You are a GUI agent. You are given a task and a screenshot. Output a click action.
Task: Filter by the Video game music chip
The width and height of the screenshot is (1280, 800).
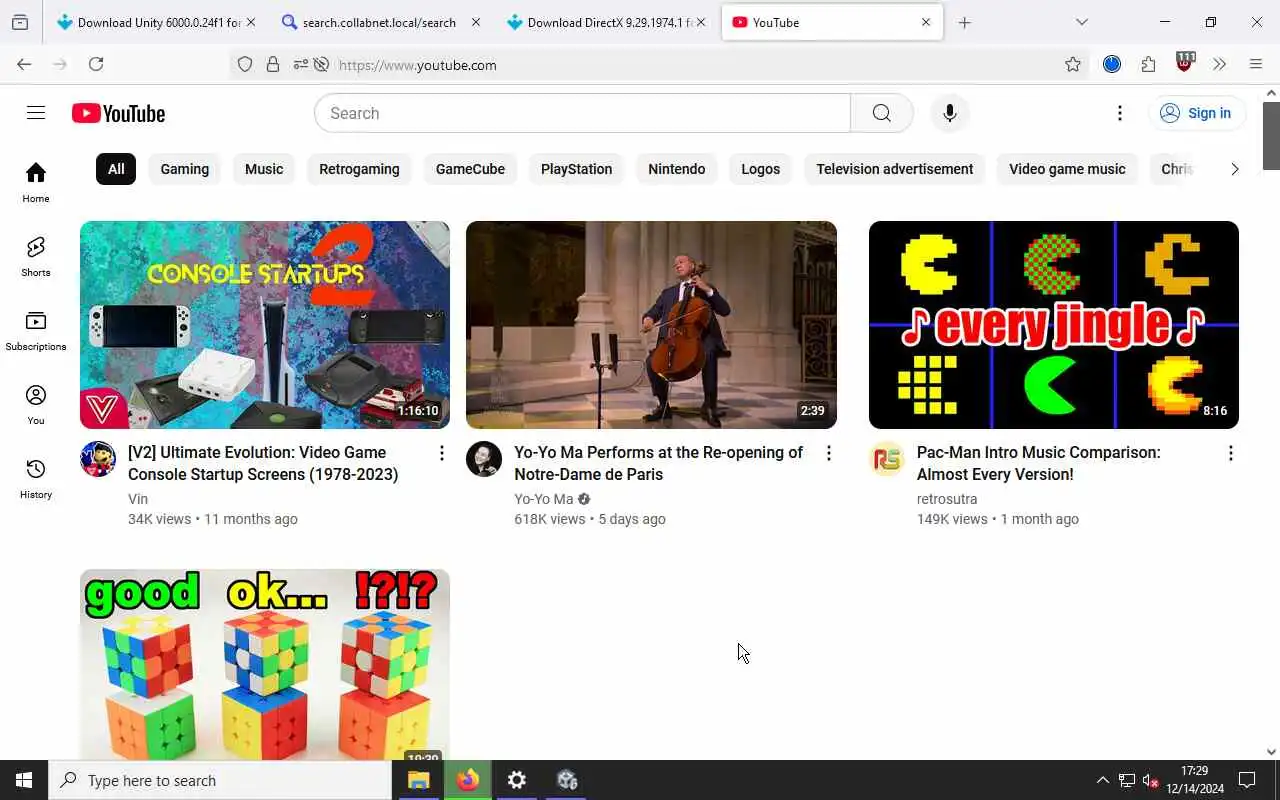tap(1067, 169)
